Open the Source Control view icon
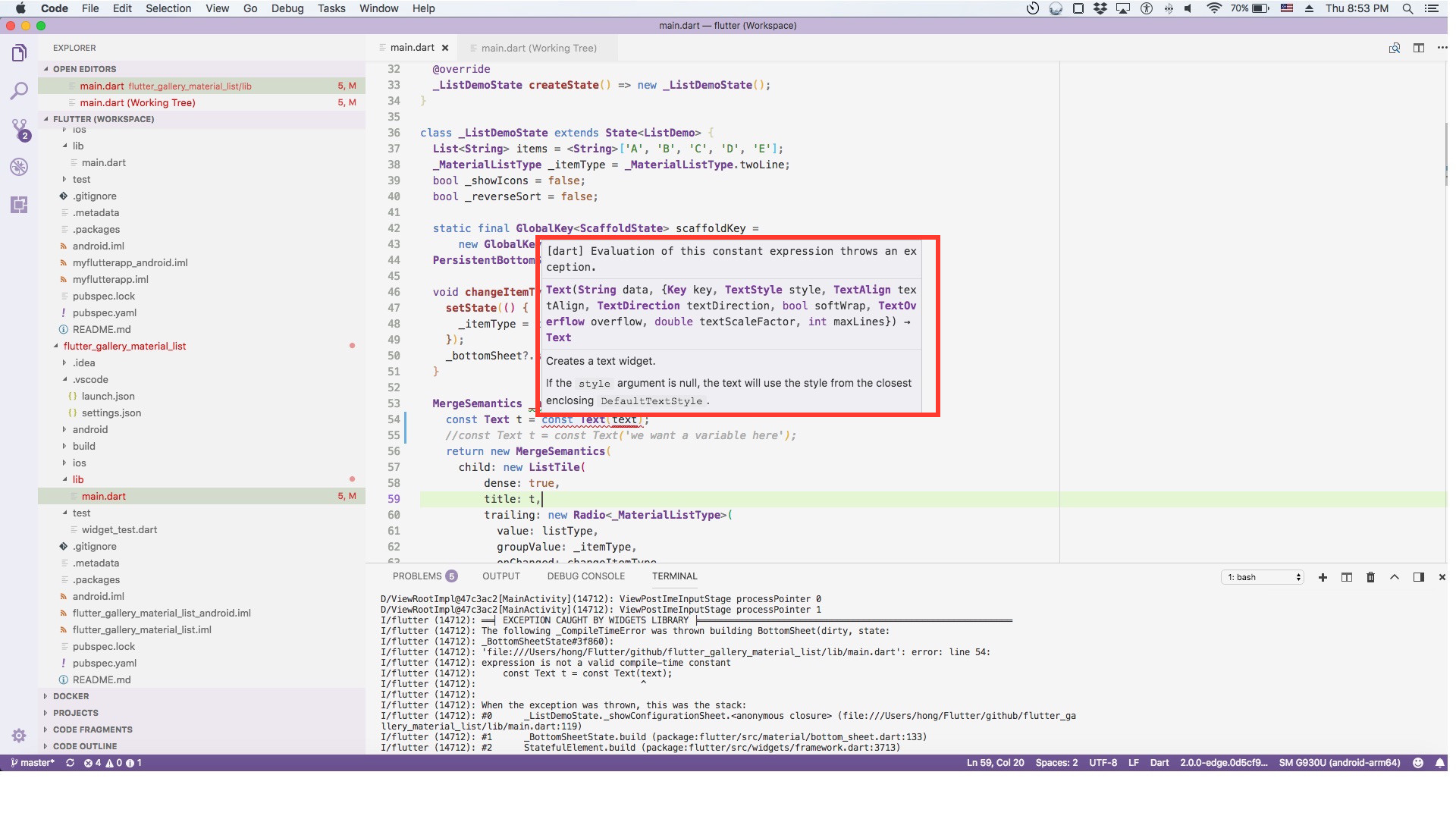This screenshot has height=819, width=1456. click(20, 129)
